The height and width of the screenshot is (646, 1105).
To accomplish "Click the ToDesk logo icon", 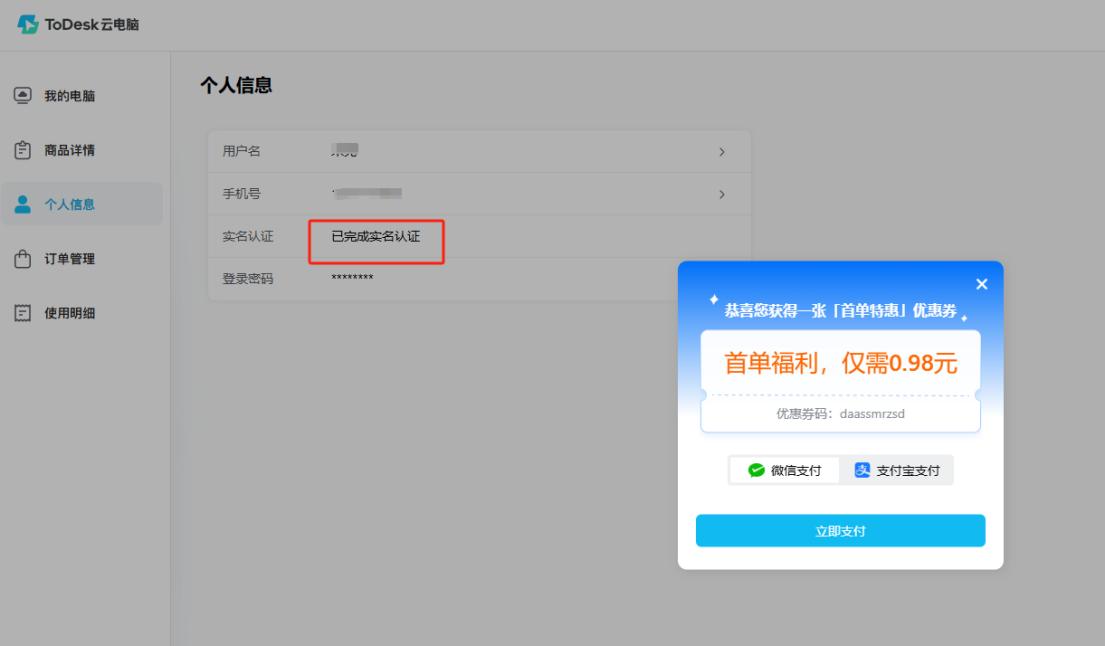I will (26, 25).
